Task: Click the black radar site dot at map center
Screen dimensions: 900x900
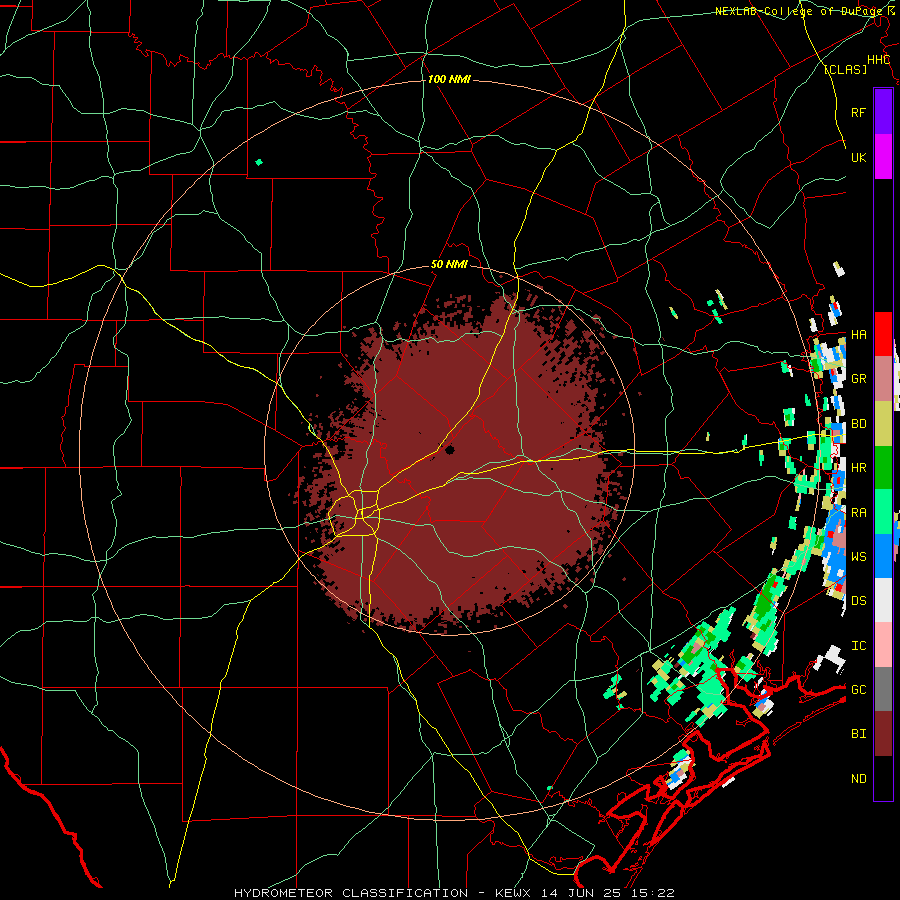Action: (x=449, y=449)
